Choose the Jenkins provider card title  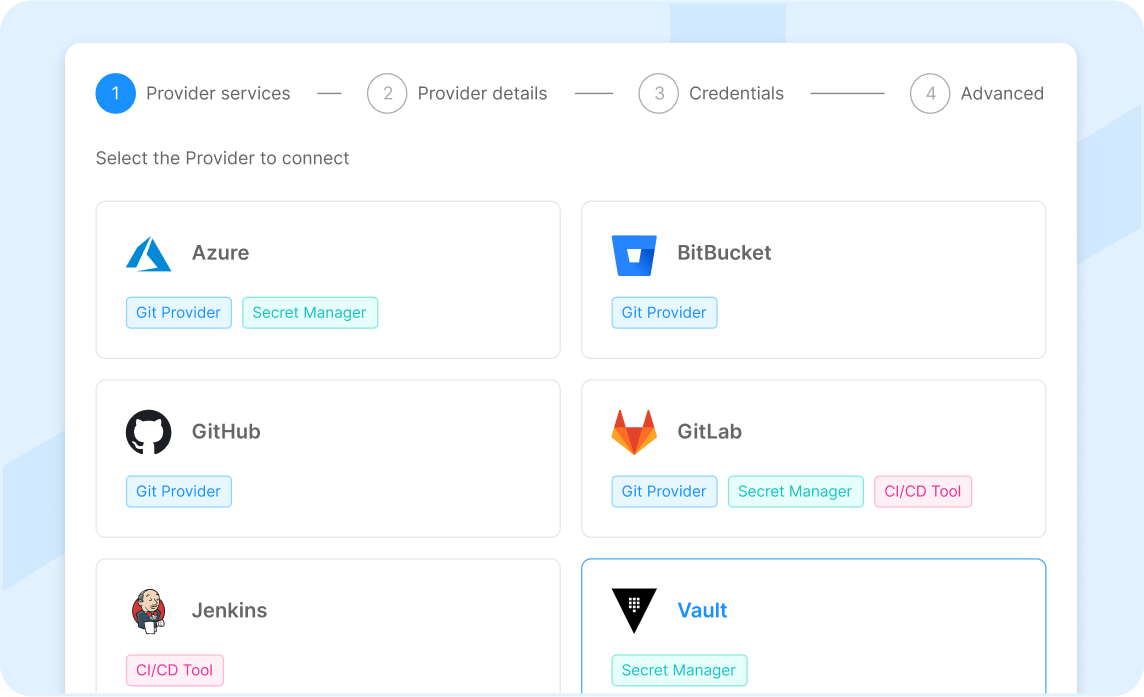click(229, 610)
